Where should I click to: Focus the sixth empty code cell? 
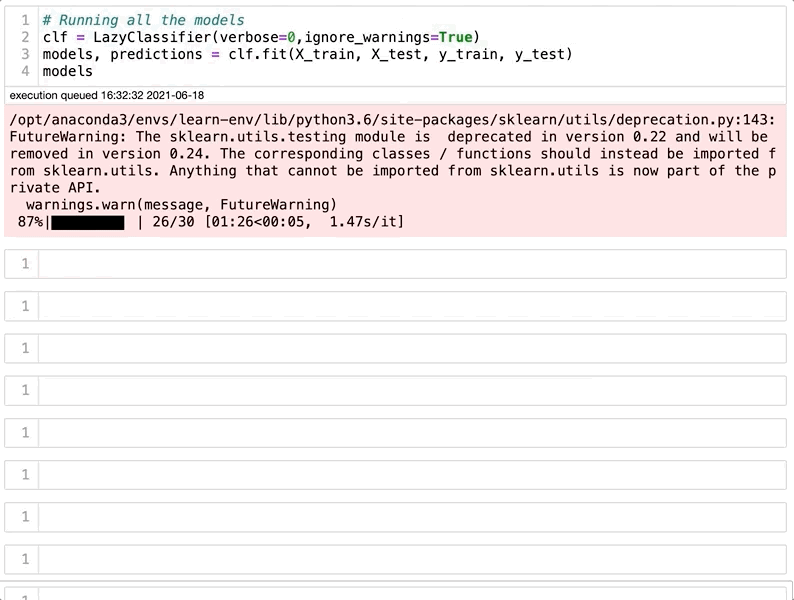[x=410, y=475]
